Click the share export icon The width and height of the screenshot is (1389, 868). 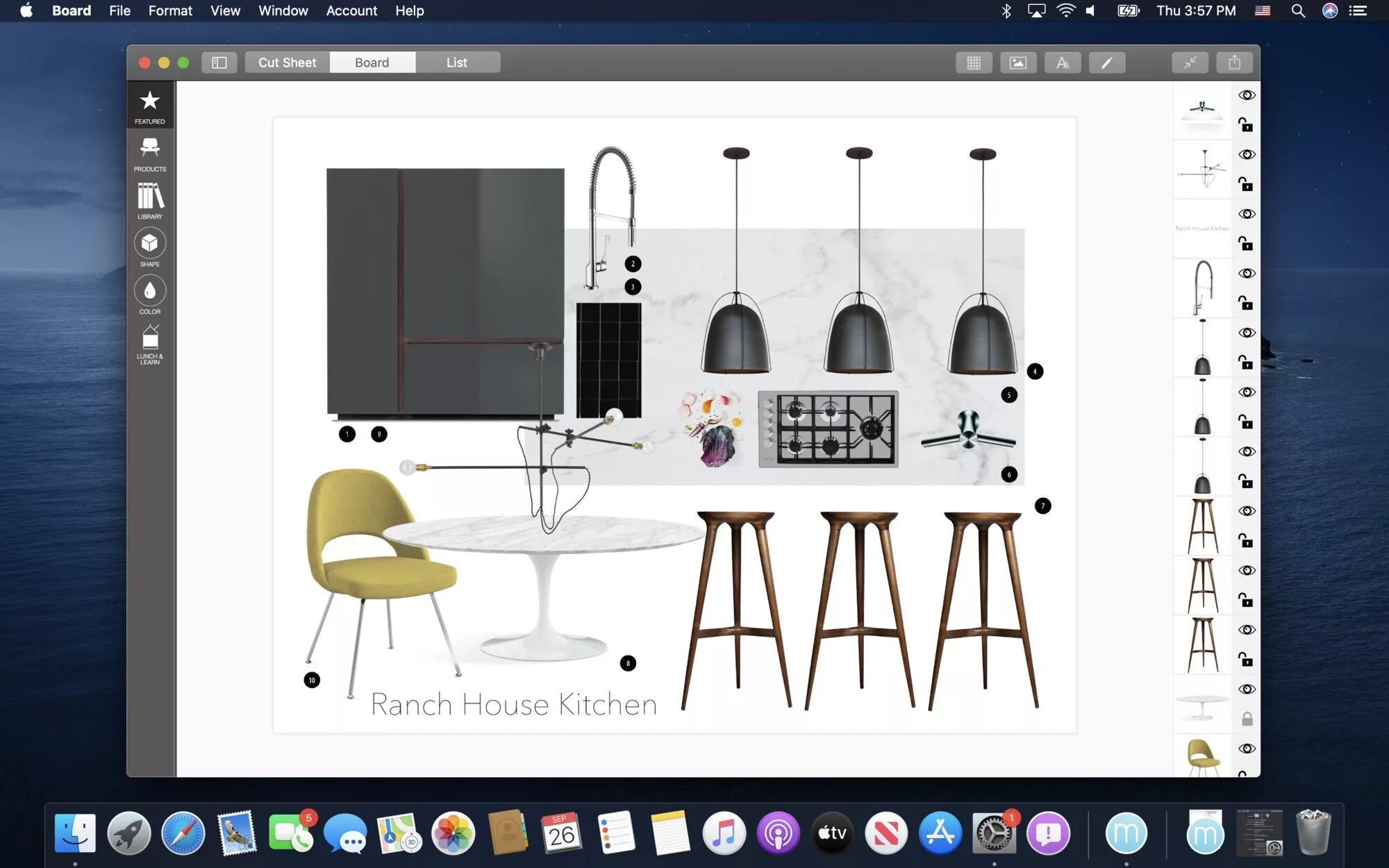coord(1234,62)
